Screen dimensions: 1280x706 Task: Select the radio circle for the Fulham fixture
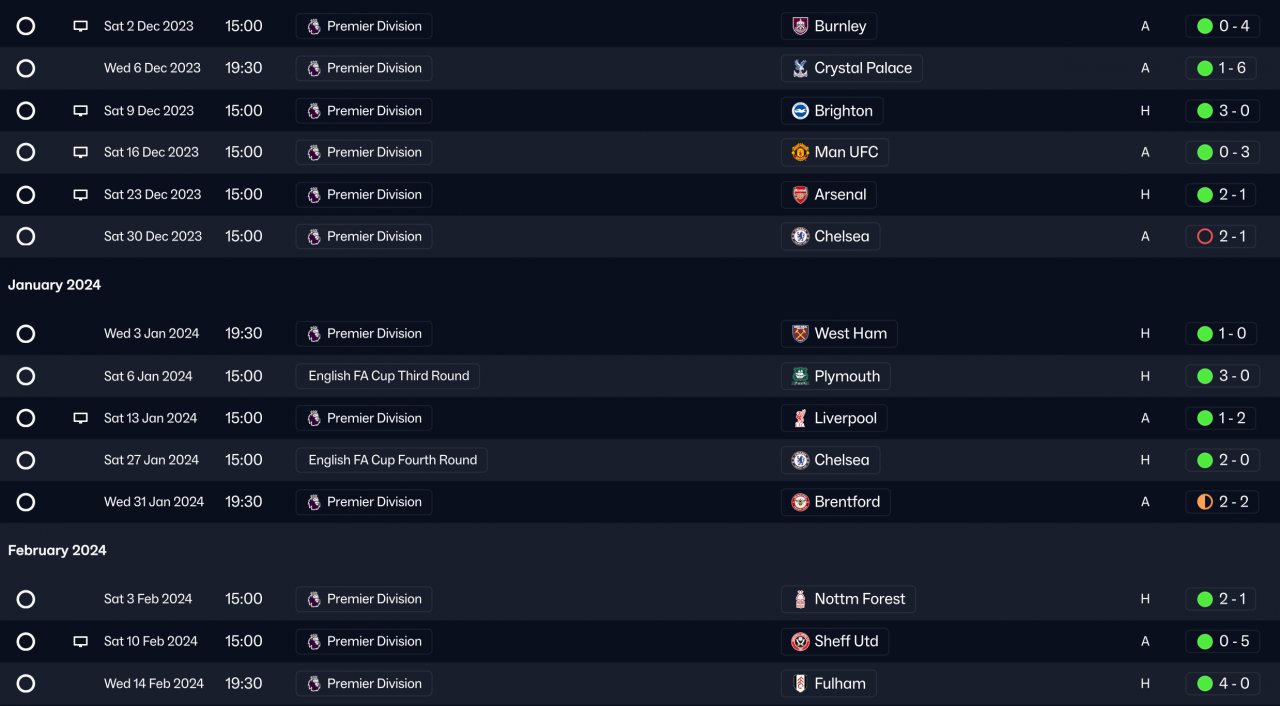click(26, 684)
